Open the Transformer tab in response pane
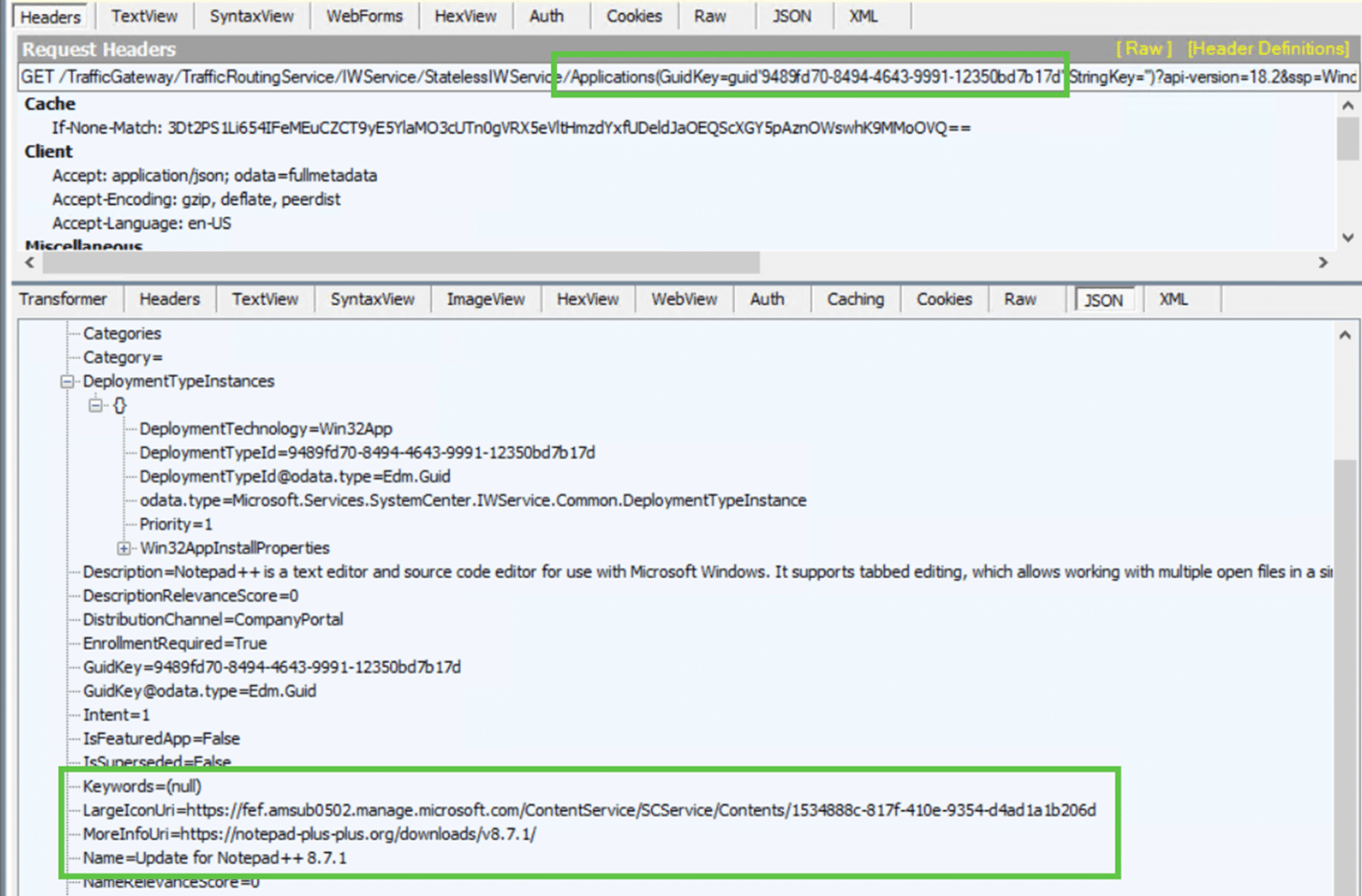The height and width of the screenshot is (896, 1362). [x=64, y=299]
